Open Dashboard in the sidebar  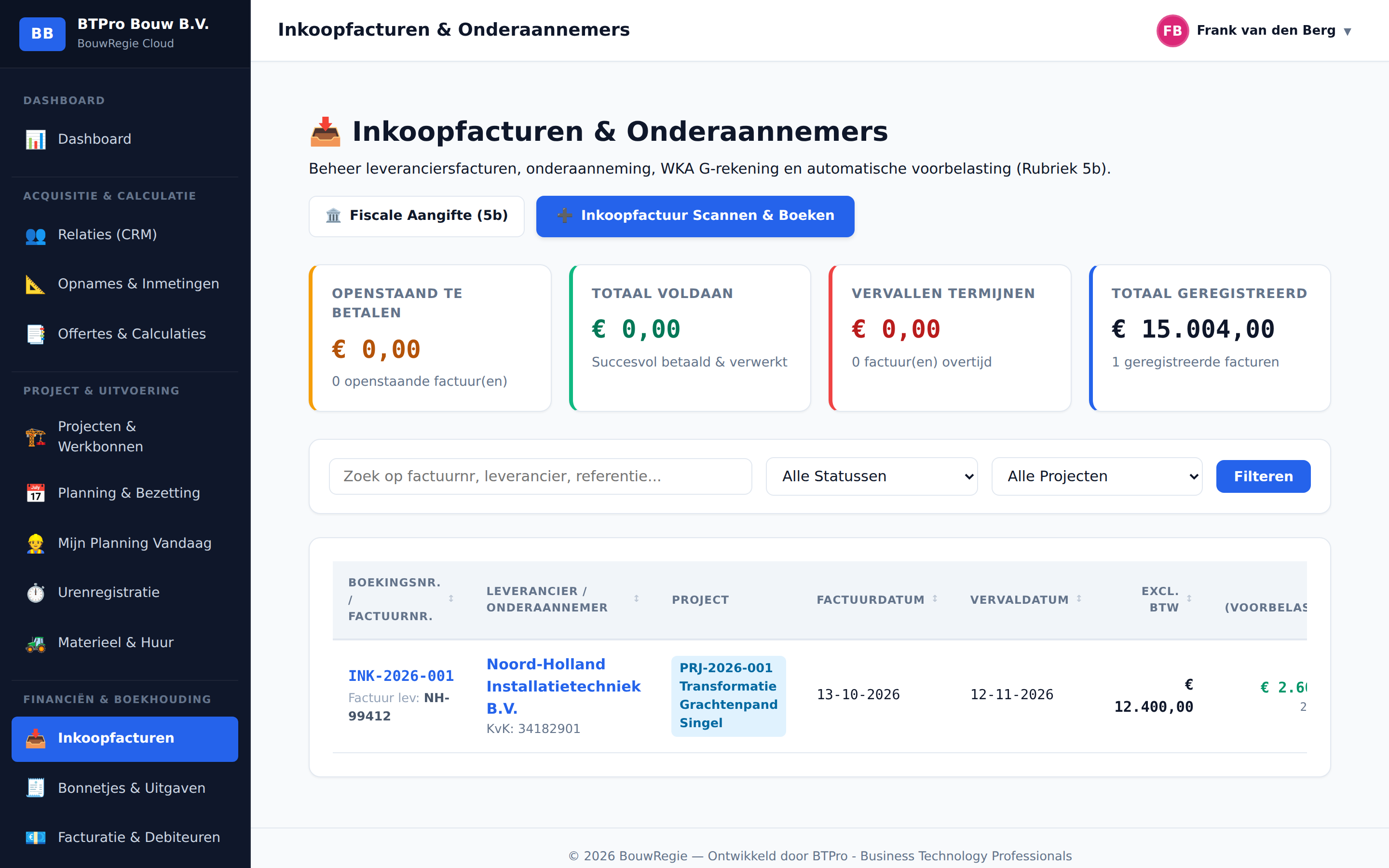pos(124,139)
